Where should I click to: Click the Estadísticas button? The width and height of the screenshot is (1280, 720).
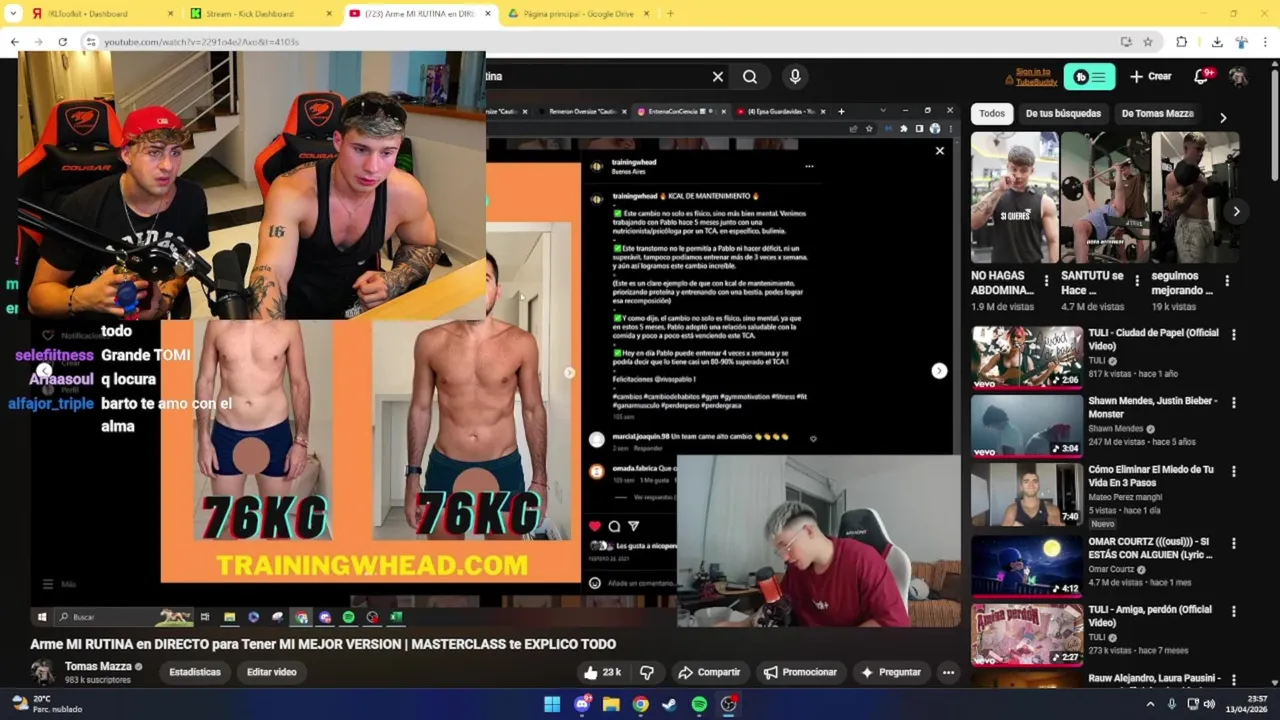195,672
